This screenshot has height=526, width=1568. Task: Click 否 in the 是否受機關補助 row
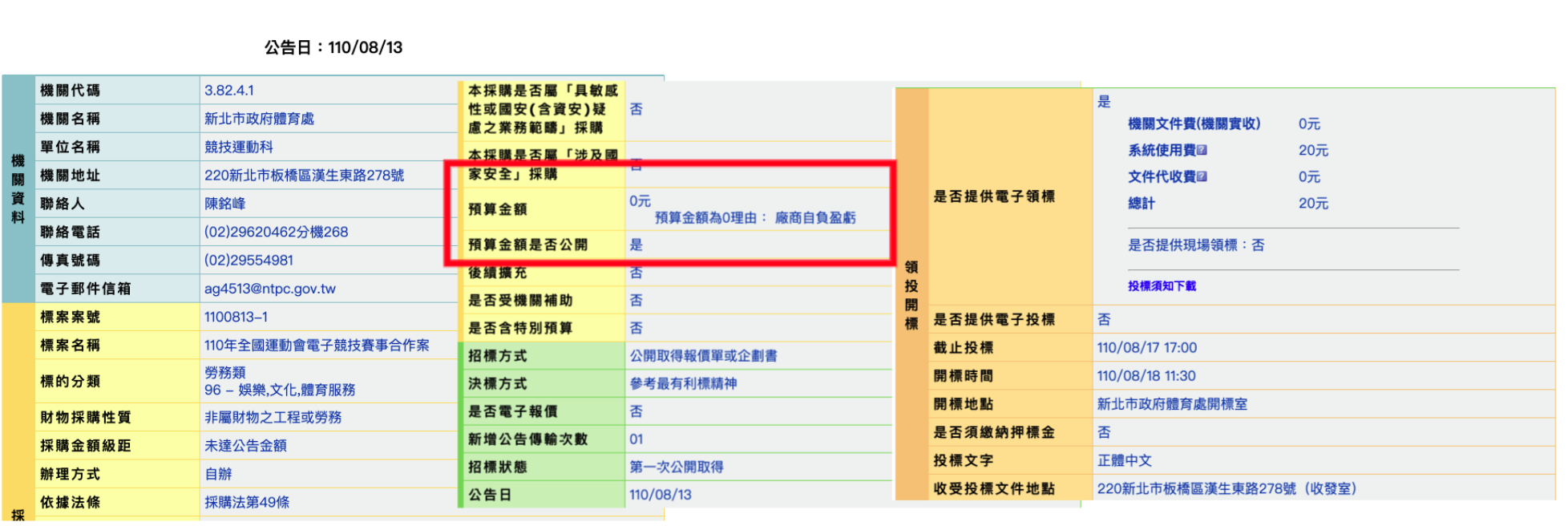pyautogui.click(x=636, y=300)
